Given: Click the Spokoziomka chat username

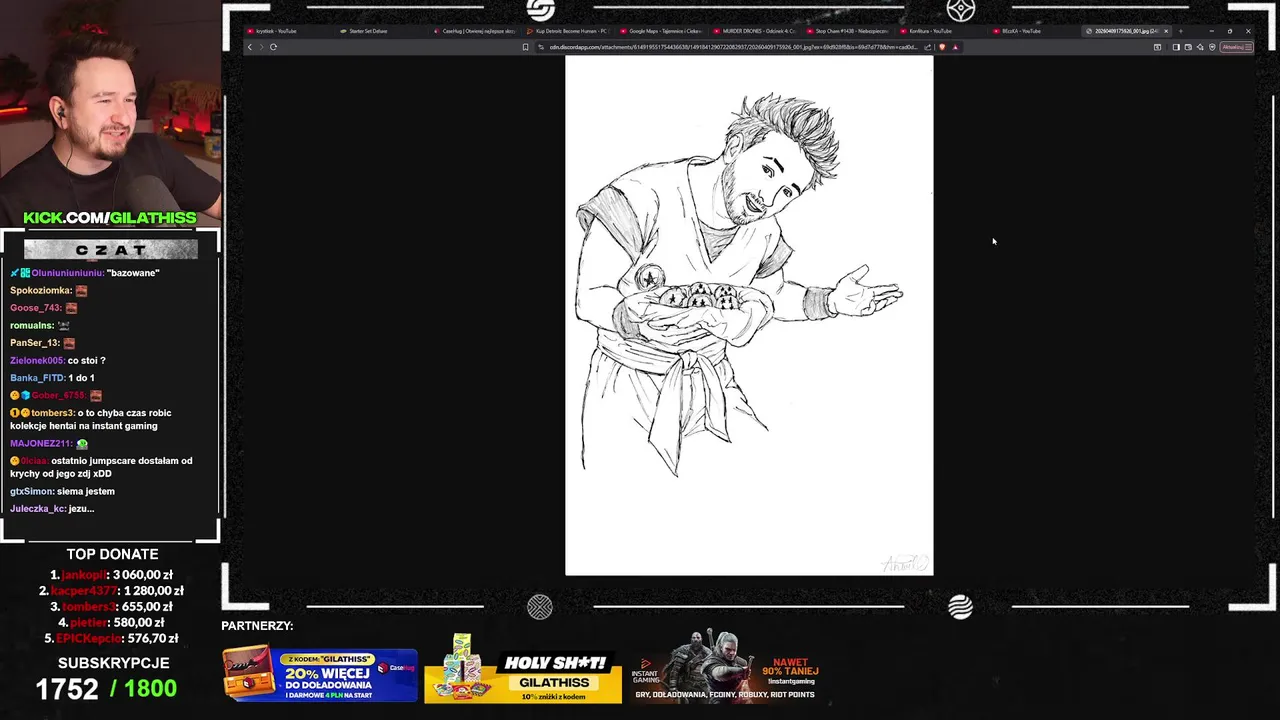Looking at the screenshot, I should 40,290.
